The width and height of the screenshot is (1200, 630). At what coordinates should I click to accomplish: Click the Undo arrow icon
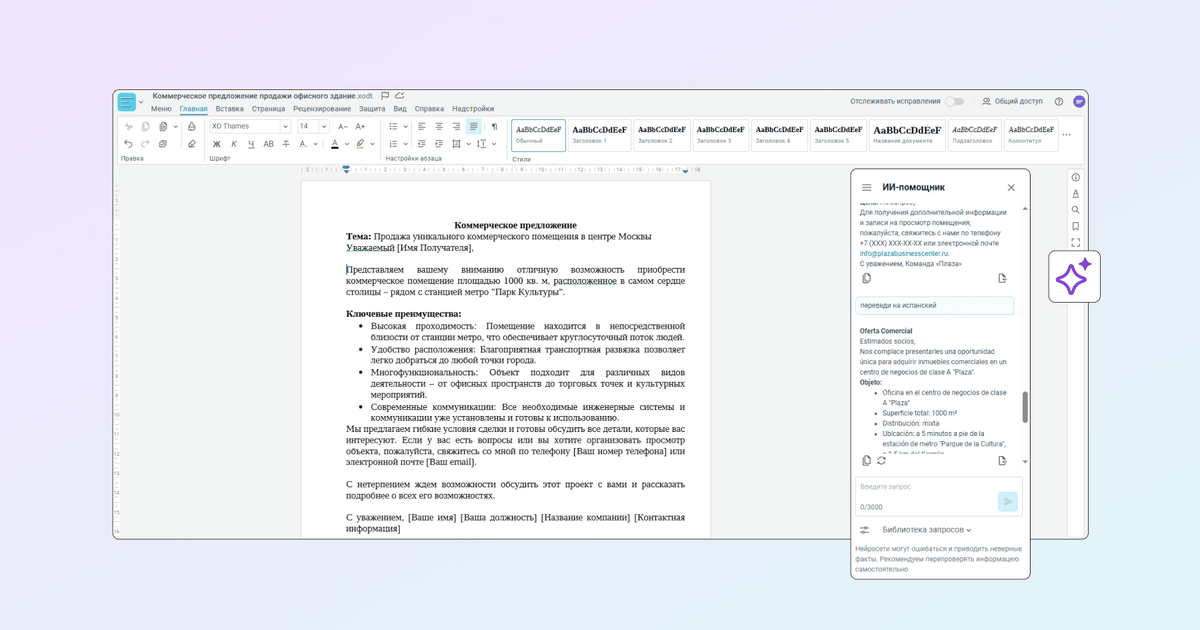(128, 144)
